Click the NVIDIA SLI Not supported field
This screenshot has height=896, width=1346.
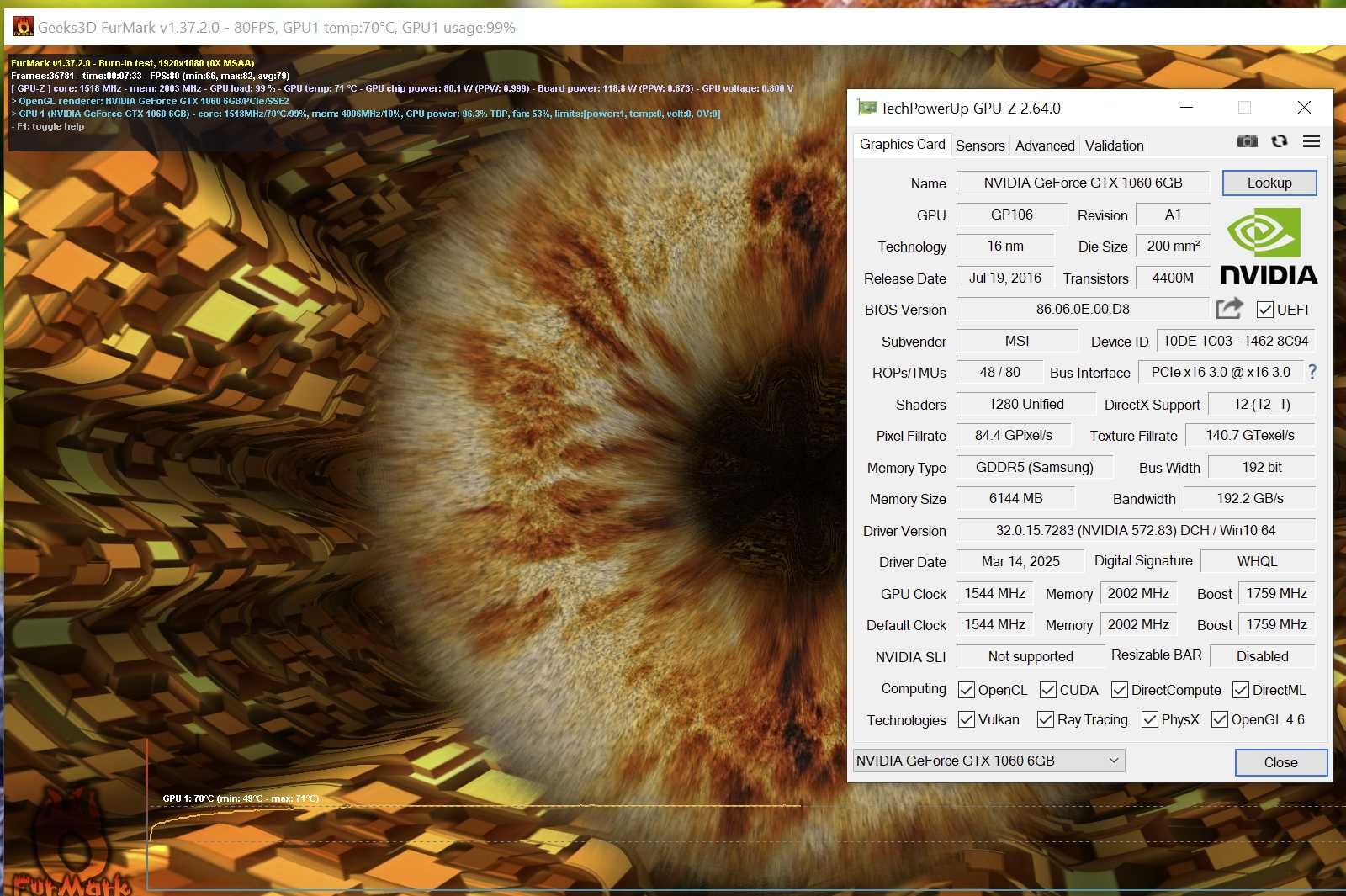1031,656
